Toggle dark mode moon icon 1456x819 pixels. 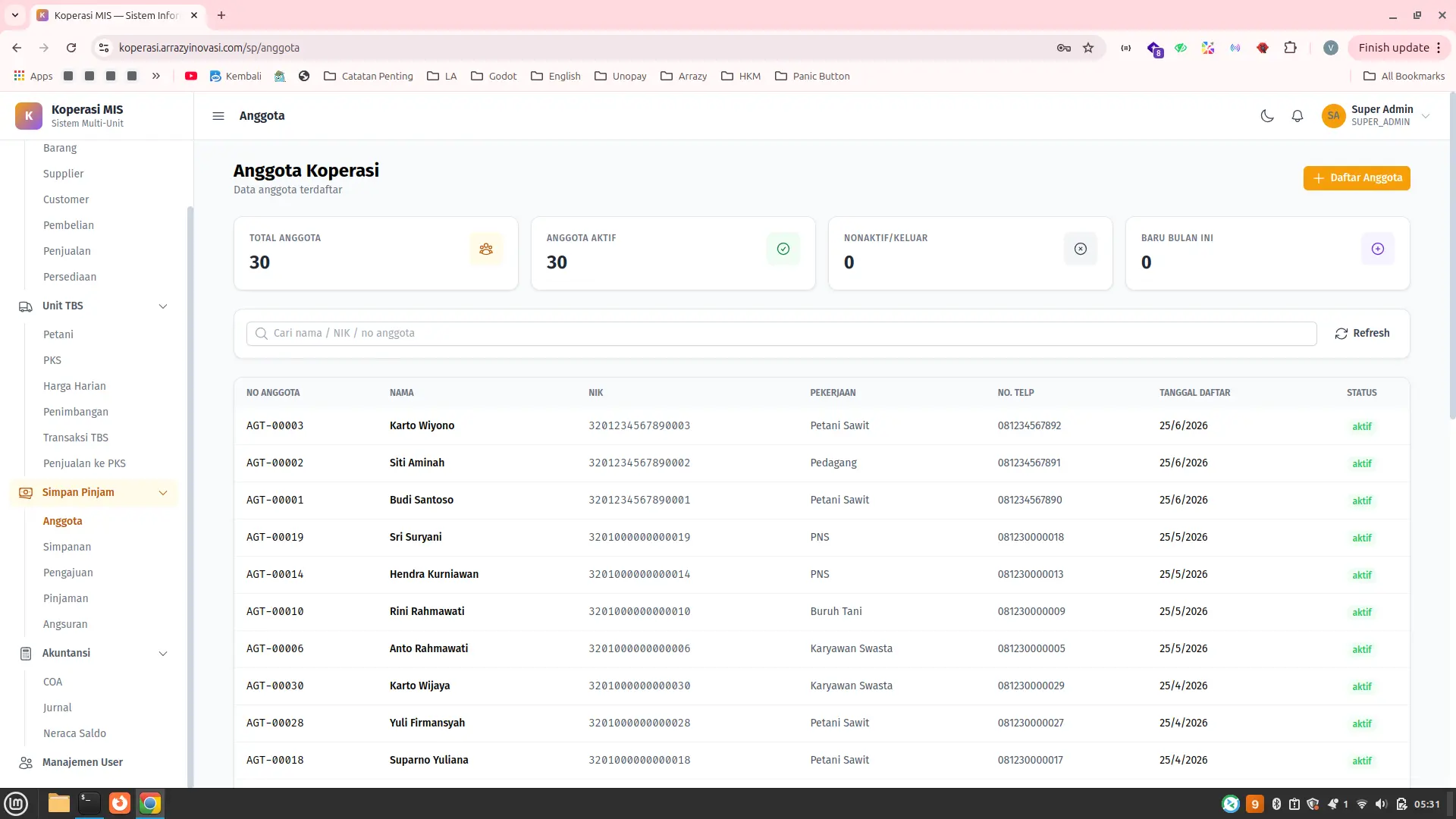[1266, 116]
